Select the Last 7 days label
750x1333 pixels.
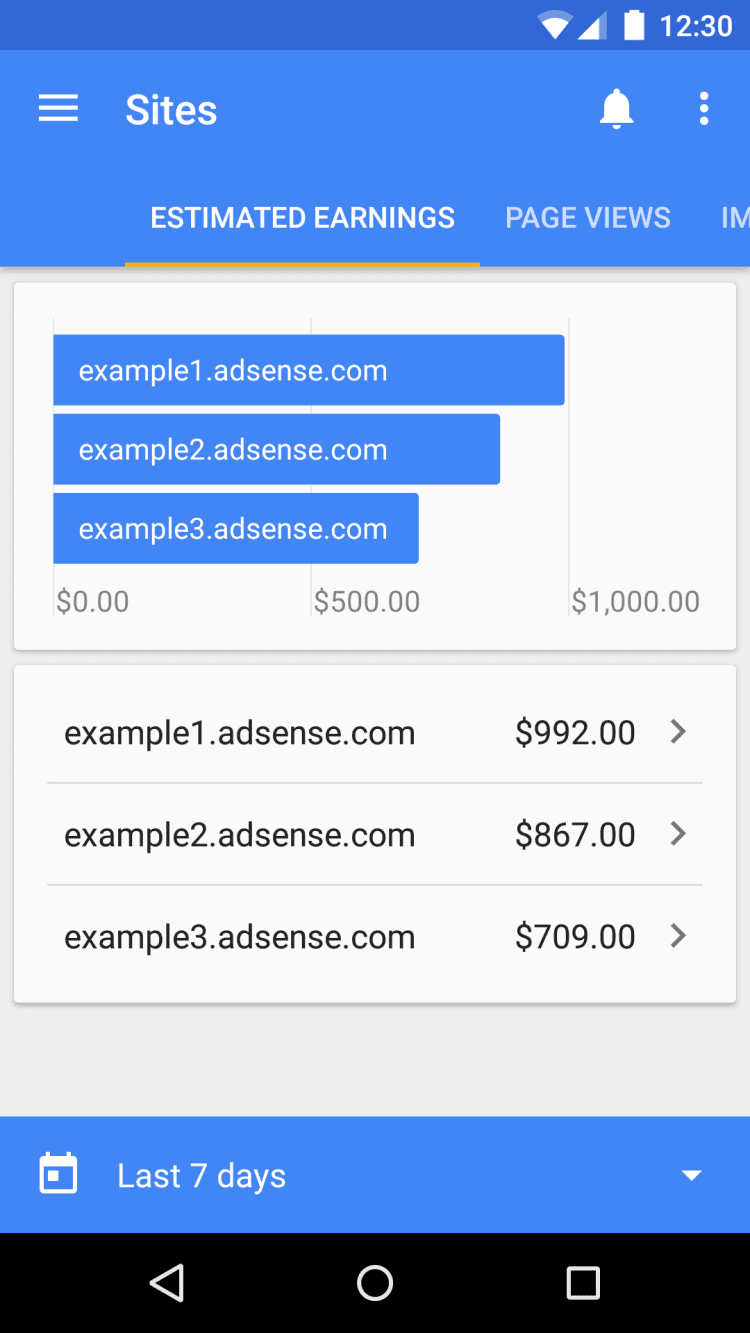coord(201,1175)
